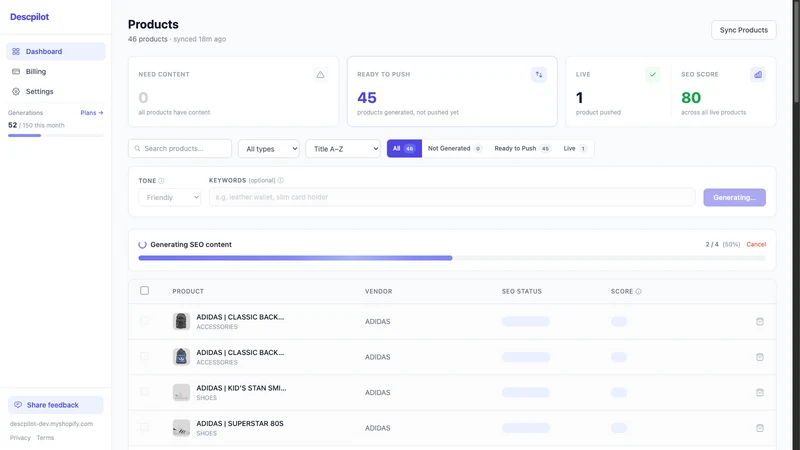800x450 pixels.
Task: Select the Not Generated filter tab
Action: [x=454, y=148]
